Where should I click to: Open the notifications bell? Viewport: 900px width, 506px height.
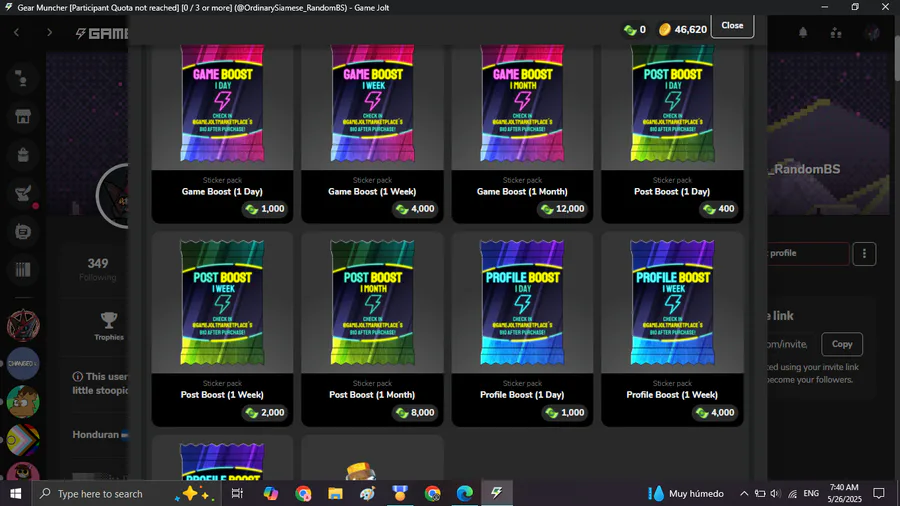point(803,33)
